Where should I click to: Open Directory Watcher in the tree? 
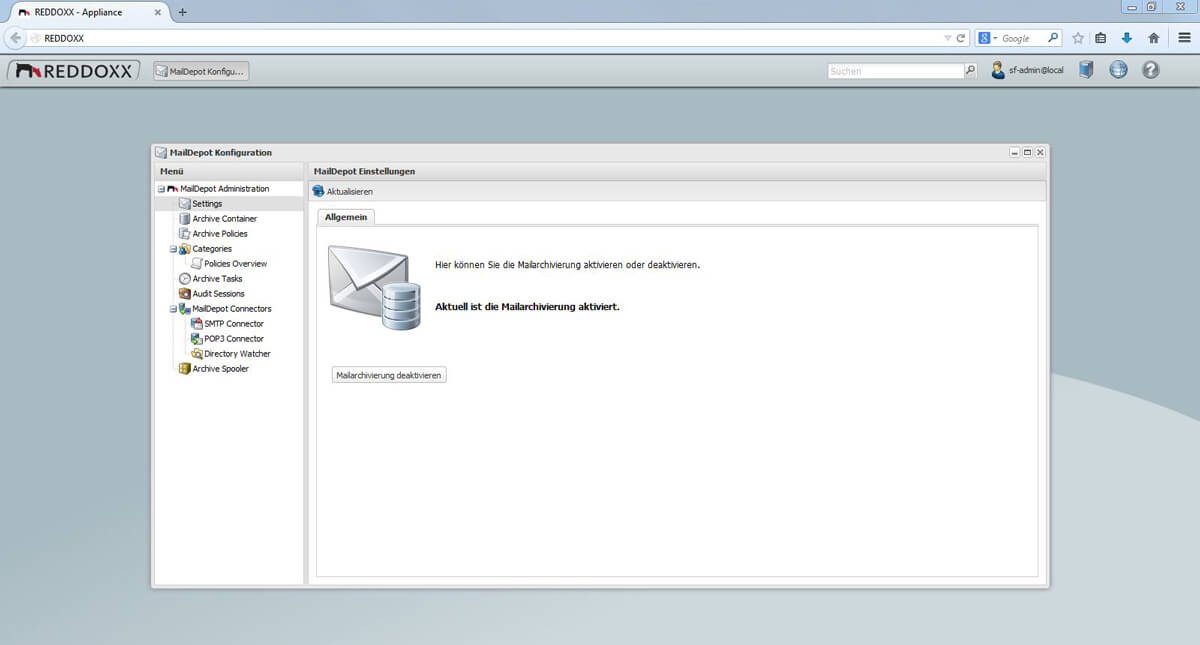(x=237, y=354)
